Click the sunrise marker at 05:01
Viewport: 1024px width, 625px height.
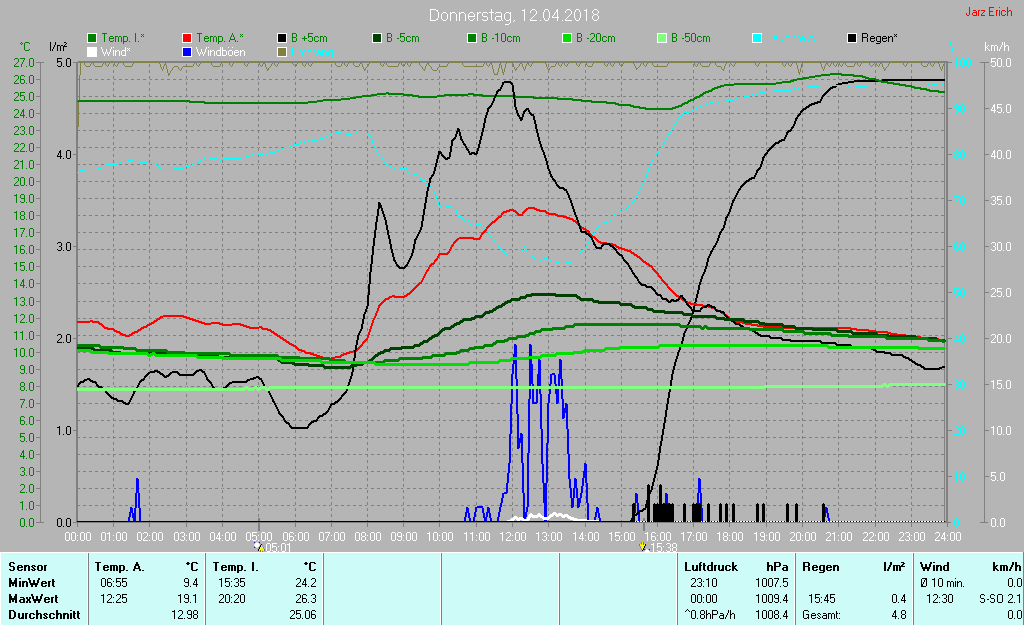[259, 546]
